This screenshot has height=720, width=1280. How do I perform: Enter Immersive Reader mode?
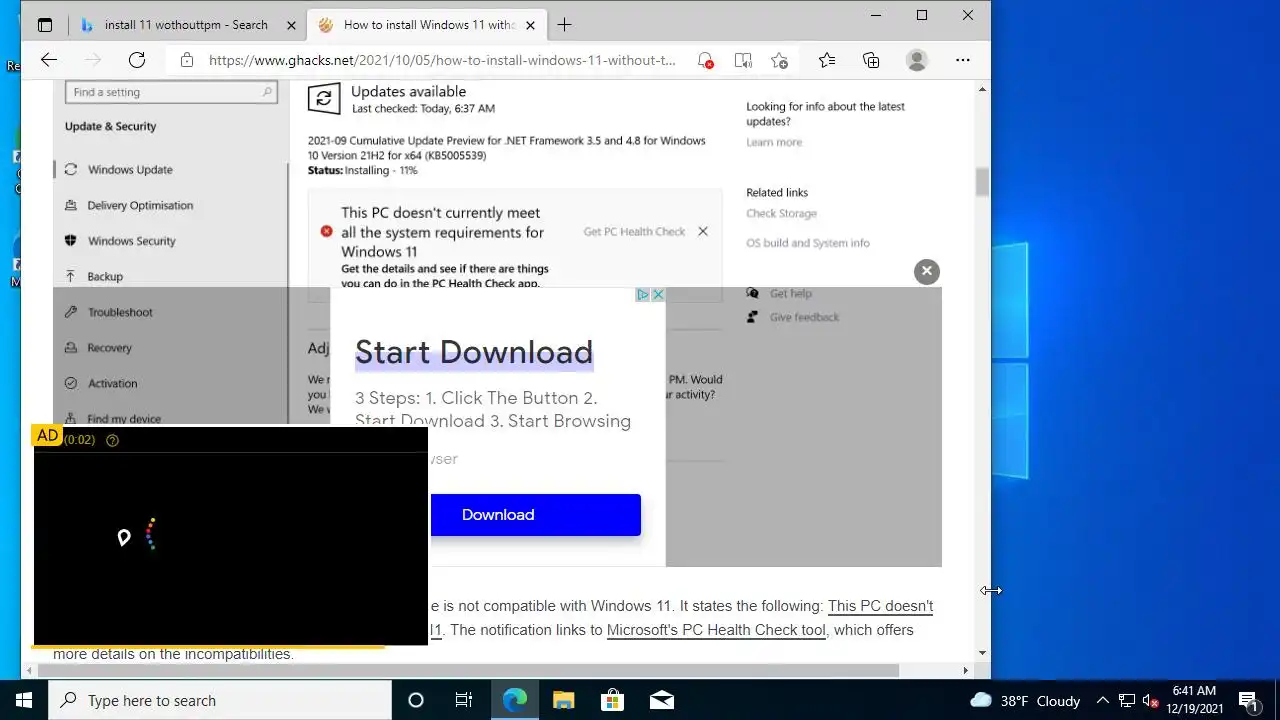pos(743,60)
